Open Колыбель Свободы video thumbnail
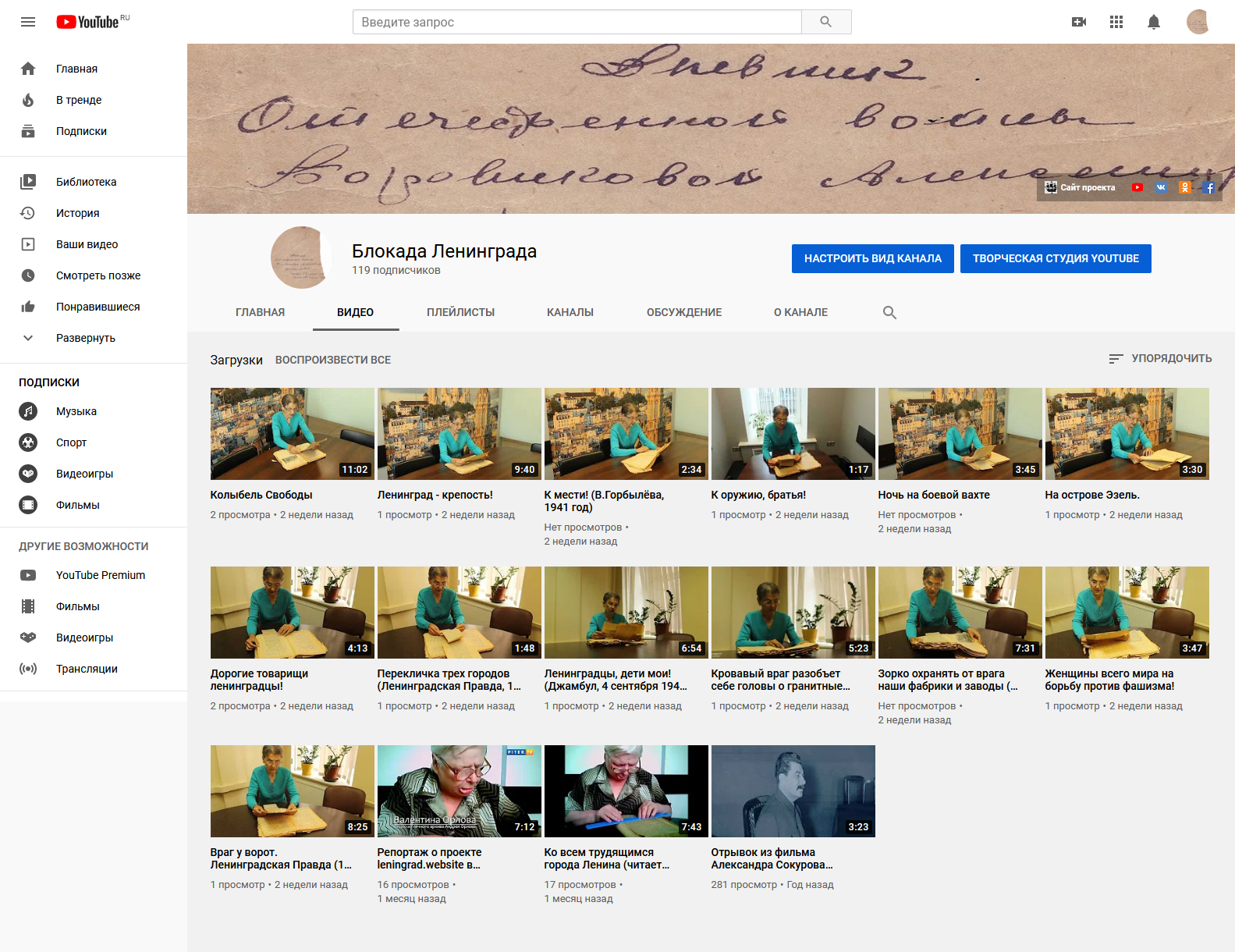 point(293,434)
